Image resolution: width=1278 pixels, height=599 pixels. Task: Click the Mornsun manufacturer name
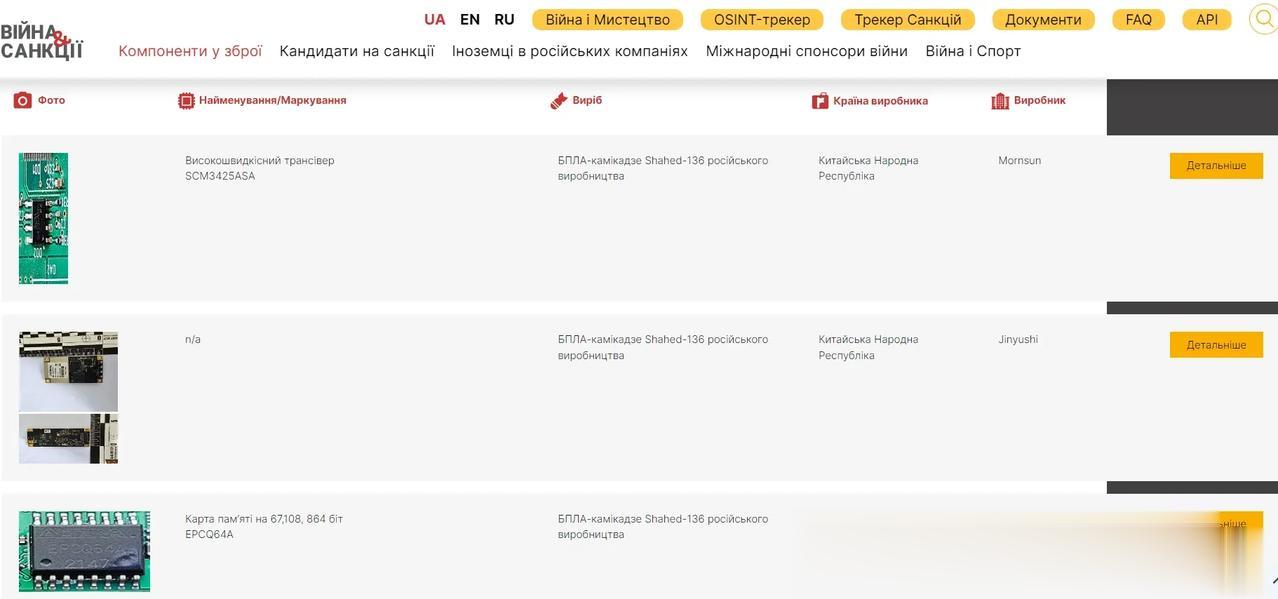(1019, 161)
